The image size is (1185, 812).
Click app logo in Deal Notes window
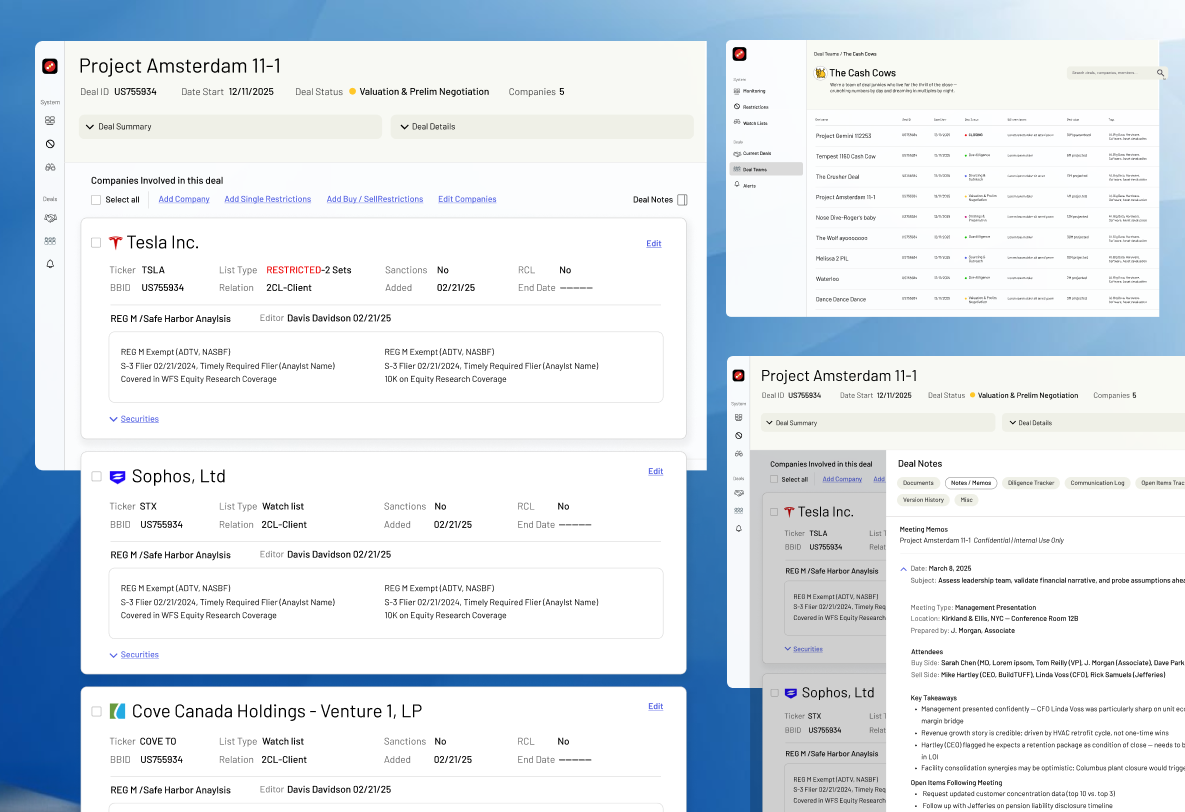738,376
